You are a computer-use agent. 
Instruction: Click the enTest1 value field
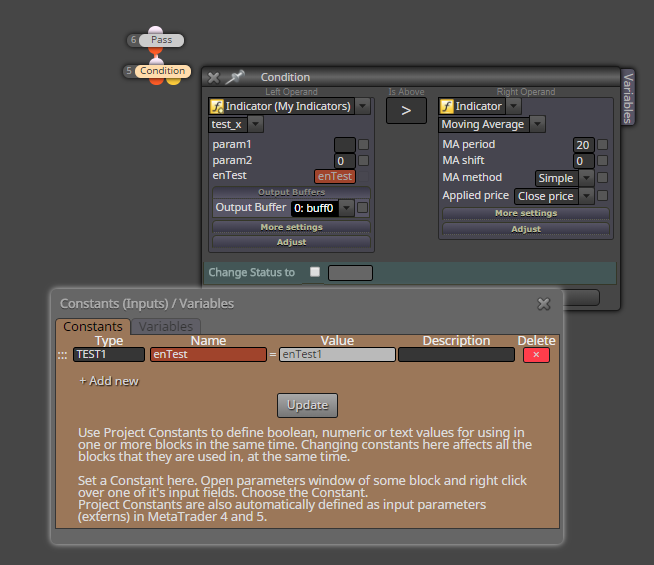(x=337, y=354)
